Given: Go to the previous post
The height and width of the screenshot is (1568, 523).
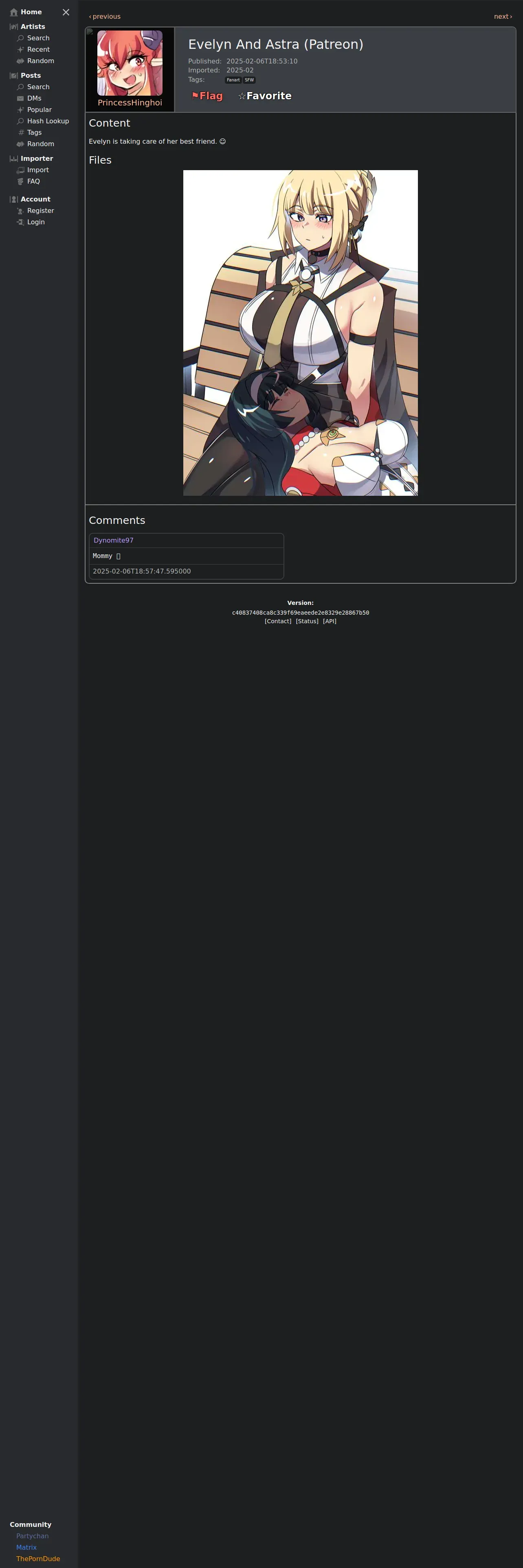Looking at the screenshot, I should [105, 16].
